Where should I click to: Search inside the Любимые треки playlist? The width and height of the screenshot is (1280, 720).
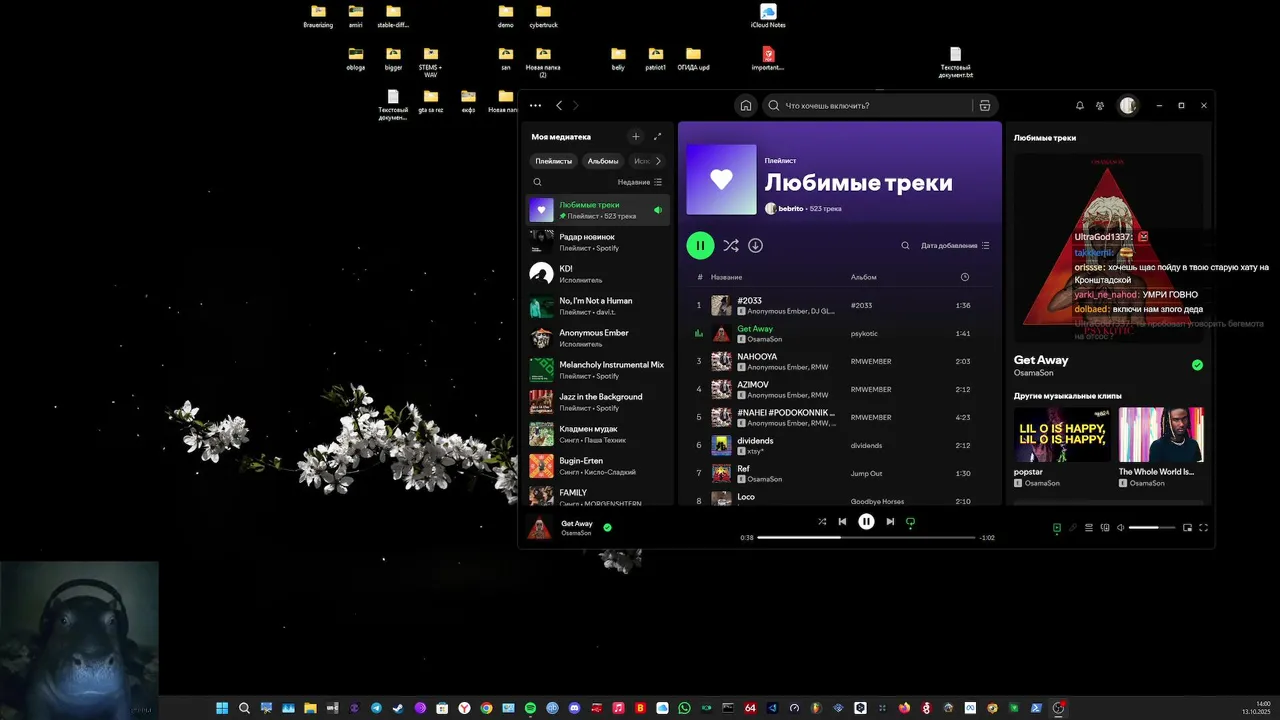click(x=906, y=245)
